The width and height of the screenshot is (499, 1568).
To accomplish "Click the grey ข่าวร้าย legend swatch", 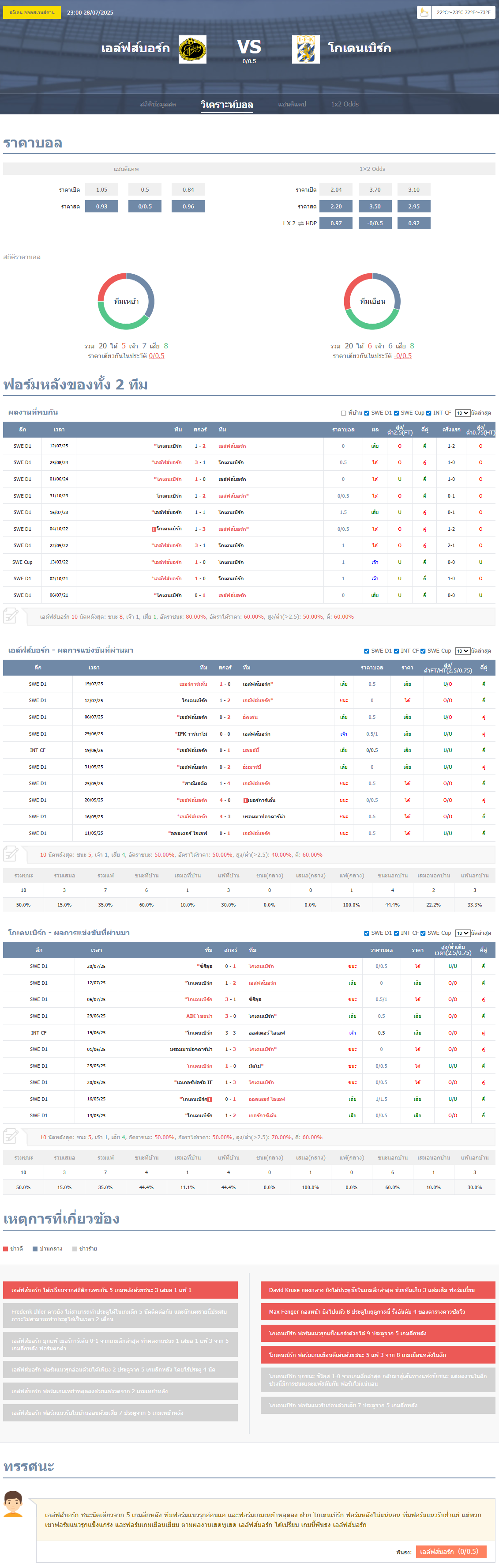I will pos(75,1249).
